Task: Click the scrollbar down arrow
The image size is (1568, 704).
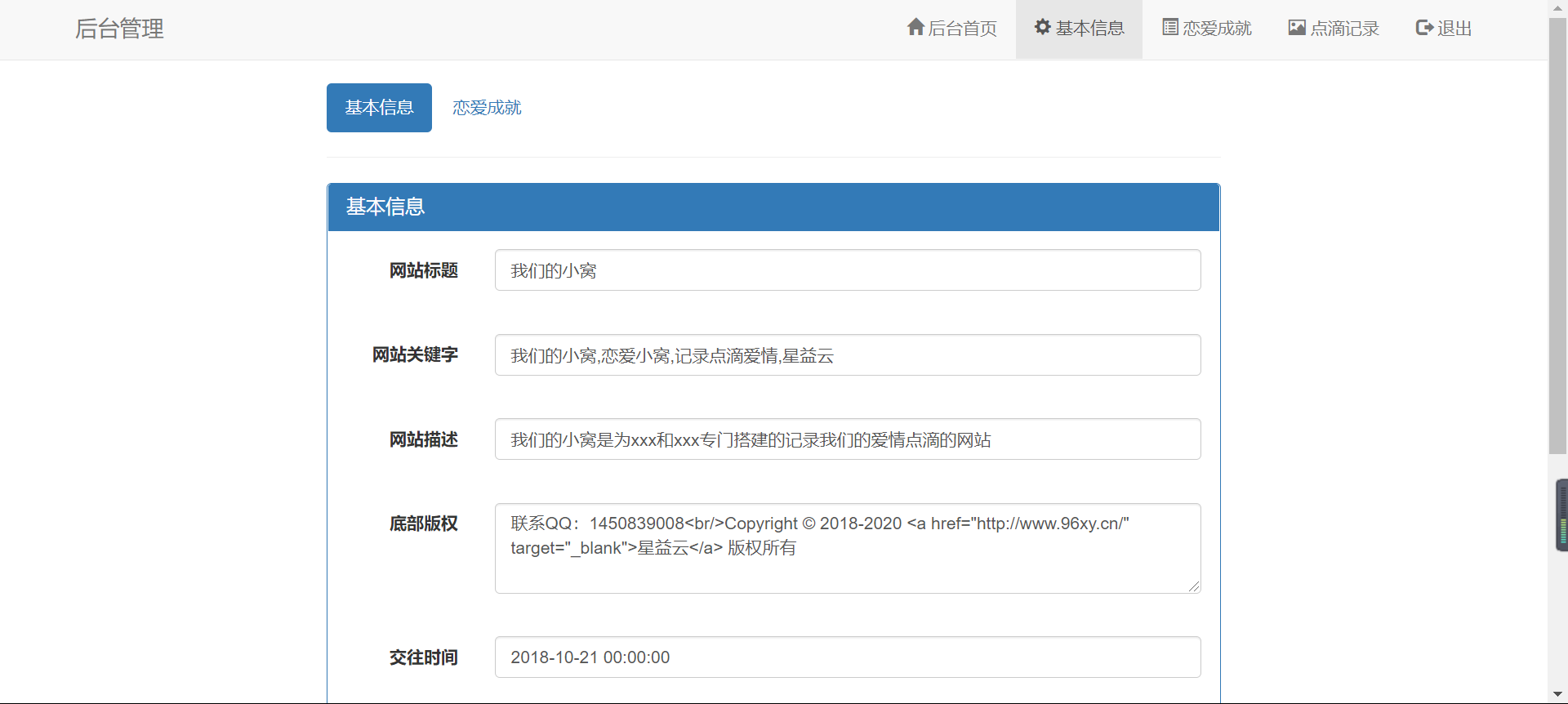Action: [x=1558, y=695]
